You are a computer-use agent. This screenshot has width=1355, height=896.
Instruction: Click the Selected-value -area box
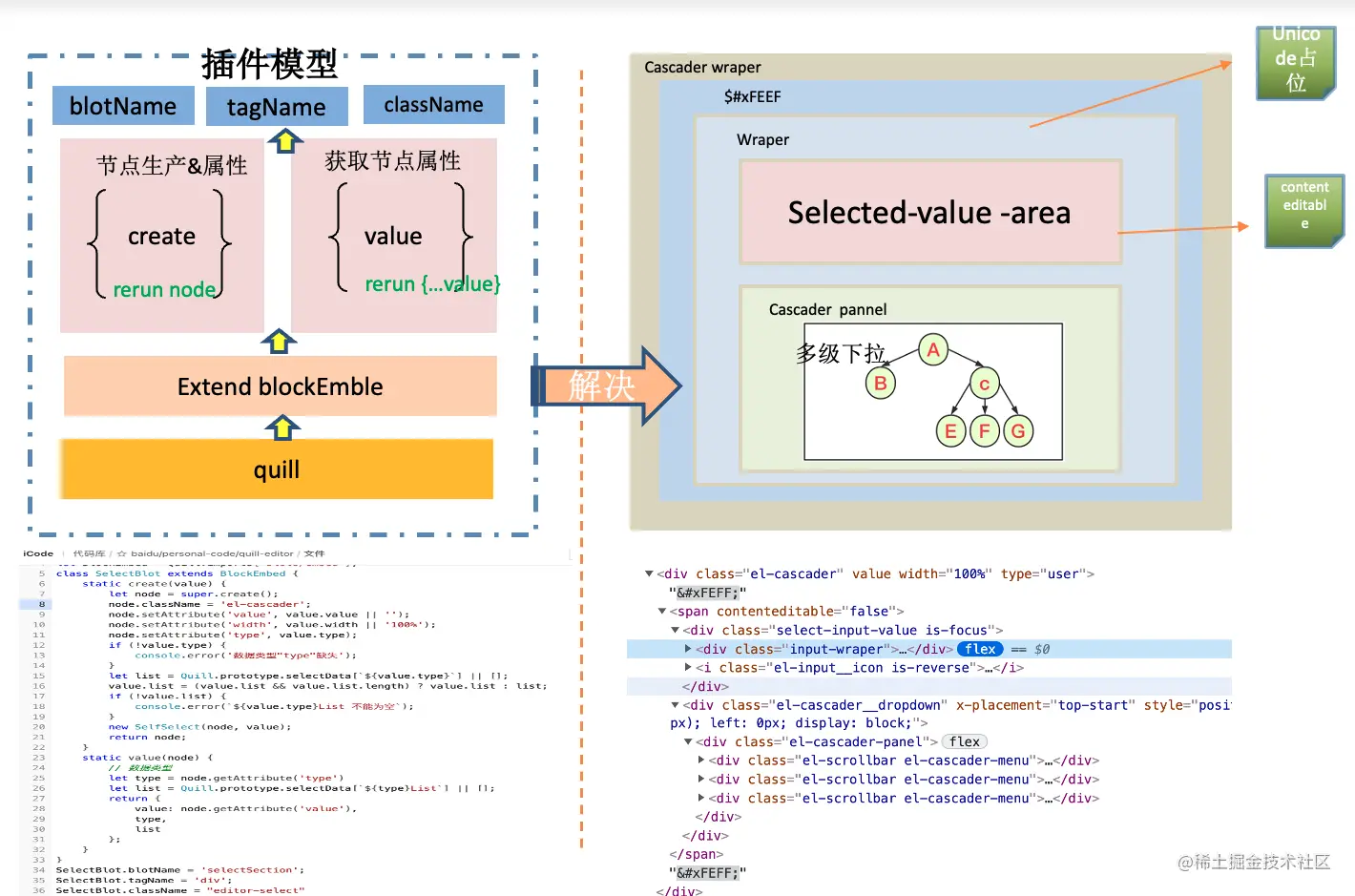pos(929,212)
